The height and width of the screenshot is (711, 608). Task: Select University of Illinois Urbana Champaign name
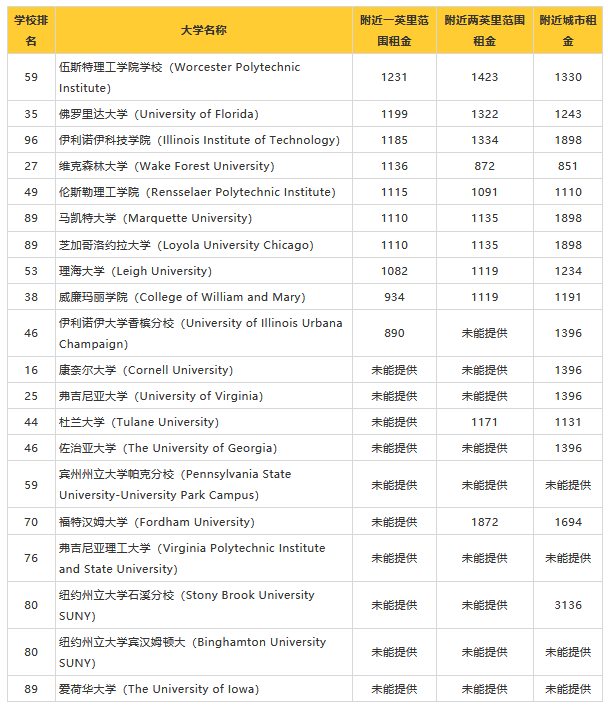(x=204, y=333)
